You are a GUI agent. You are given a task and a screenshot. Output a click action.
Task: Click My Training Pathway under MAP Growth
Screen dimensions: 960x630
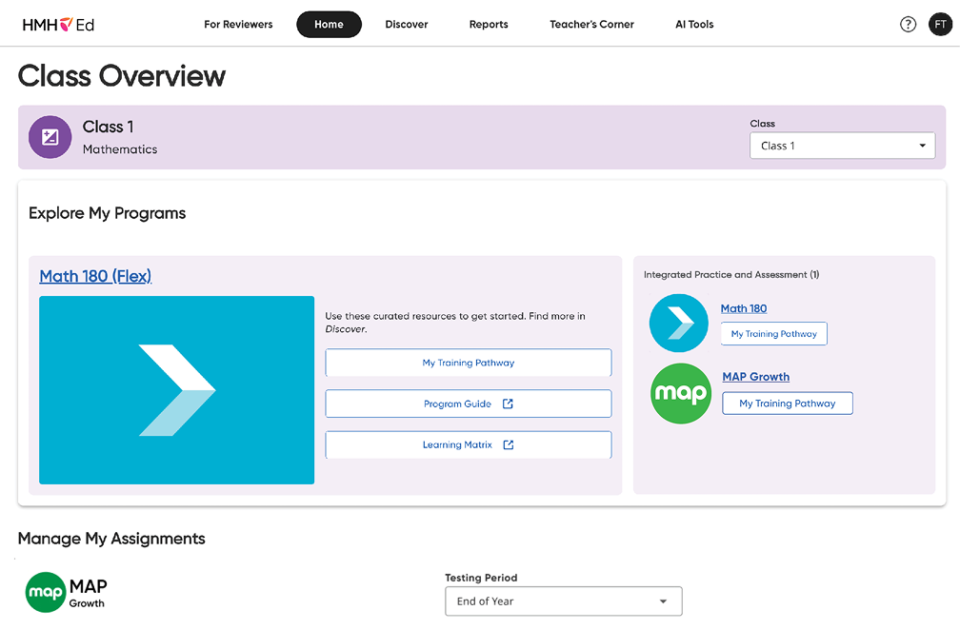click(787, 403)
